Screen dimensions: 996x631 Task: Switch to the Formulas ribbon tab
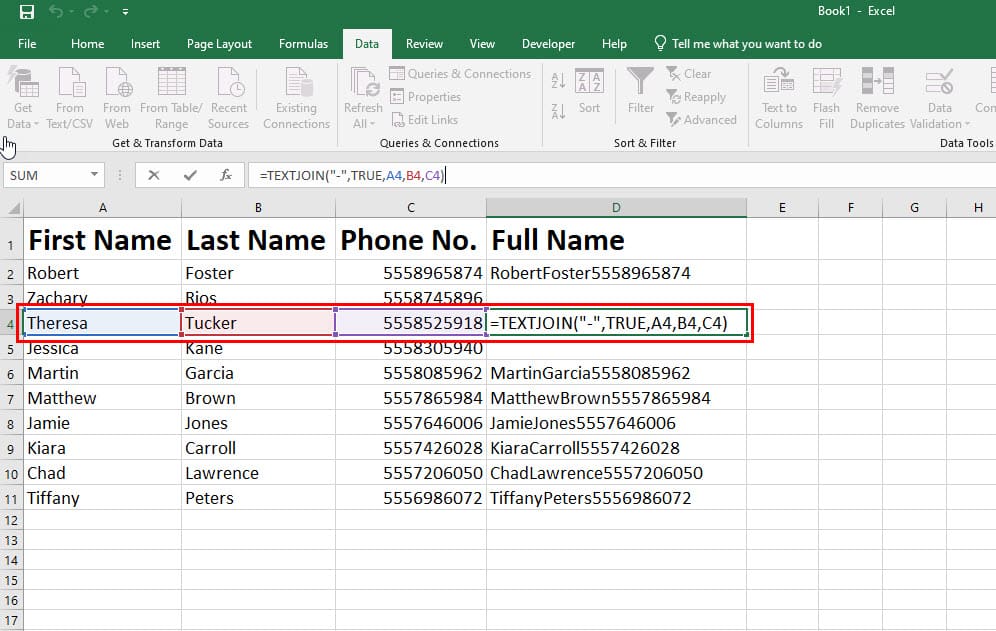coord(303,44)
